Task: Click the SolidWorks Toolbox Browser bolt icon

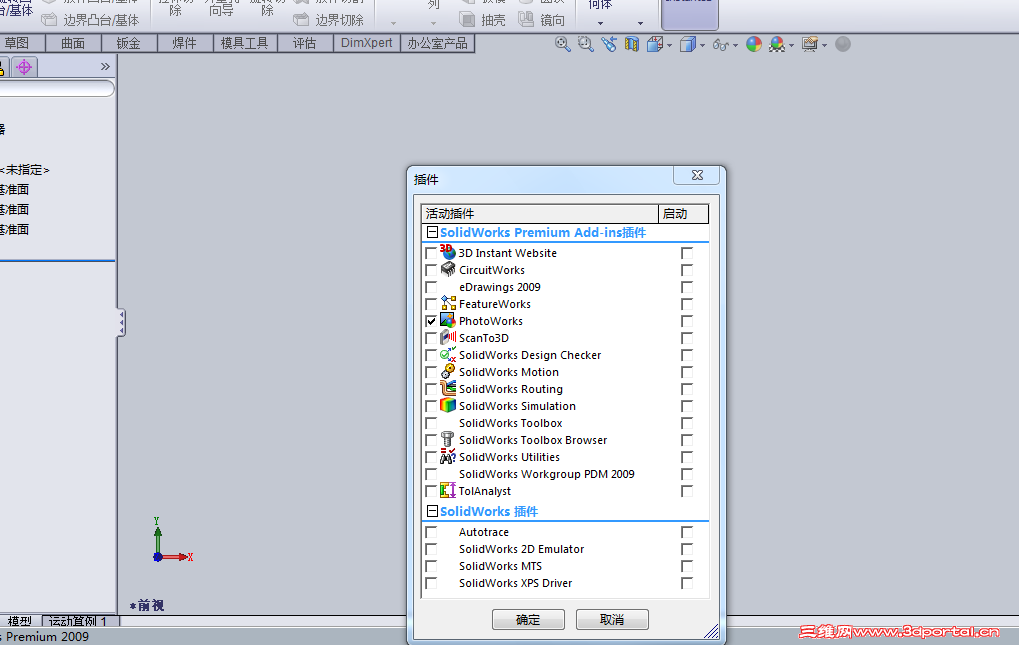Action: [x=447, y=439]
